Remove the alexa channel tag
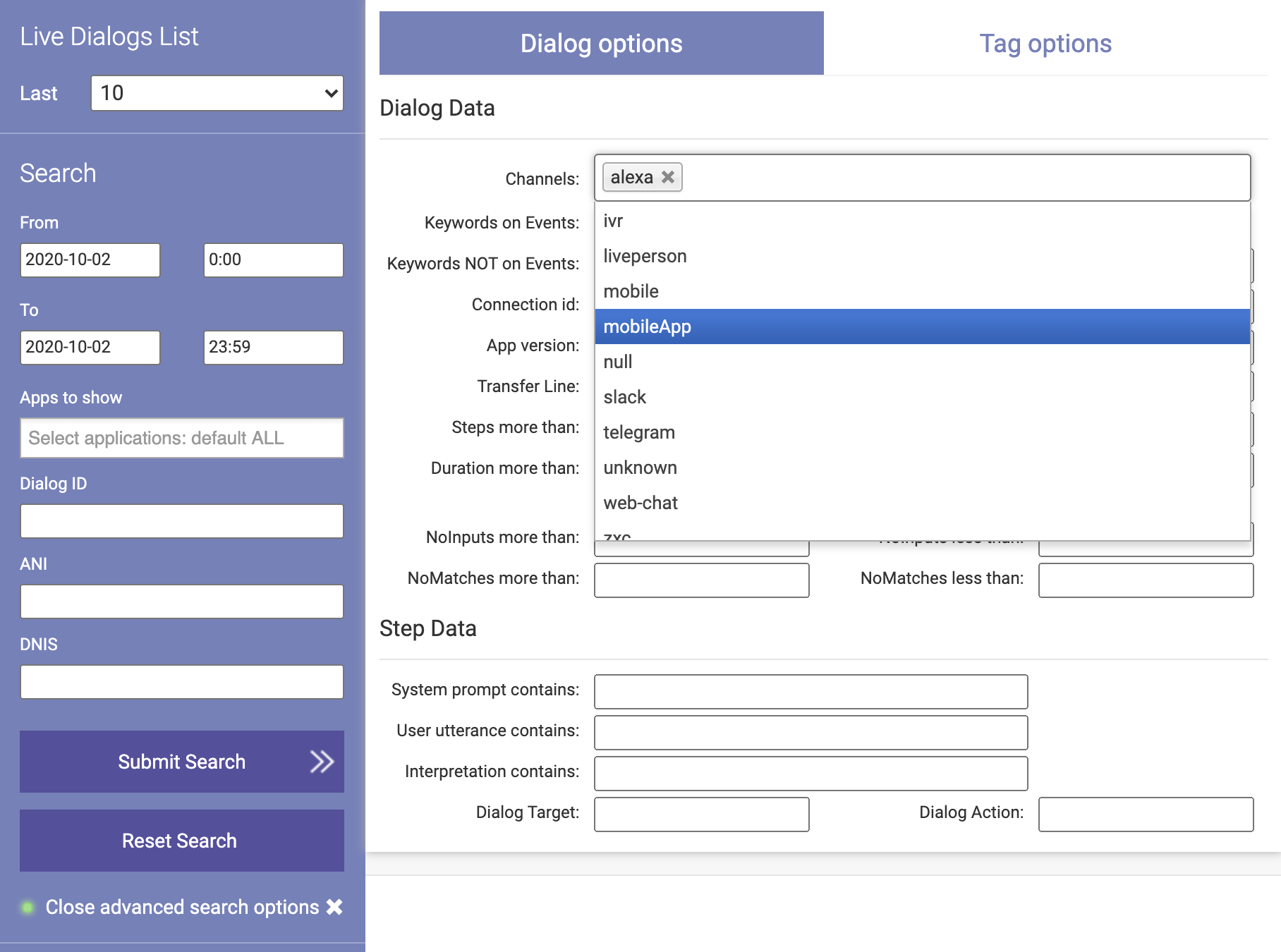Image resolution: width=1281 pixels, height=952 pixels. pyautogui.click(x=667, y=177)
